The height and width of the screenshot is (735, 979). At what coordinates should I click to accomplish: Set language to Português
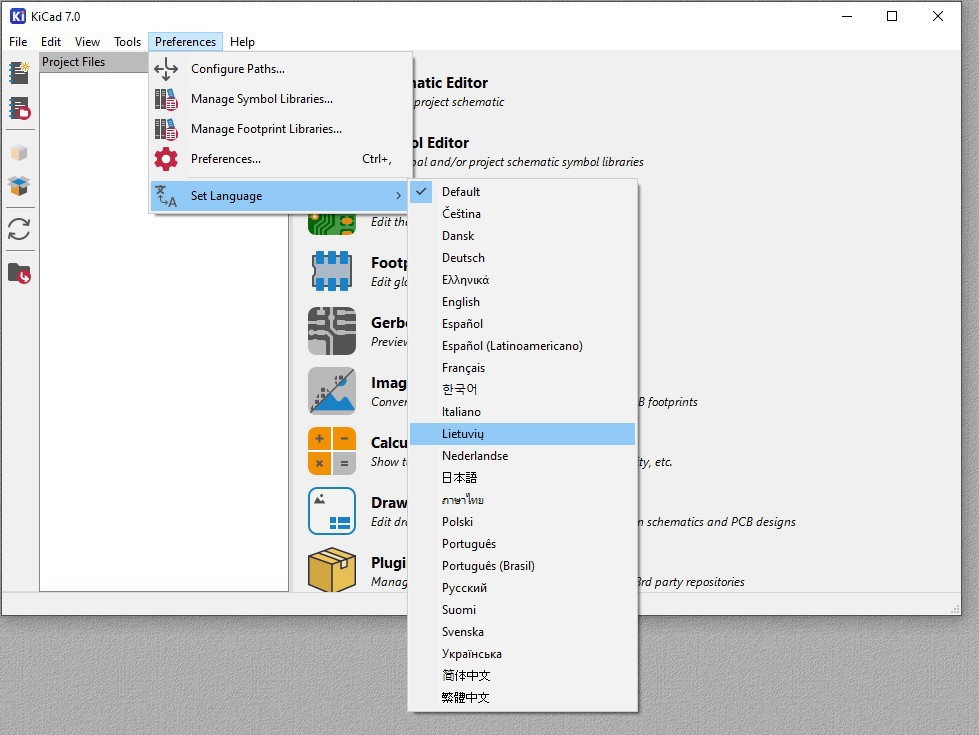click(523, 544)
